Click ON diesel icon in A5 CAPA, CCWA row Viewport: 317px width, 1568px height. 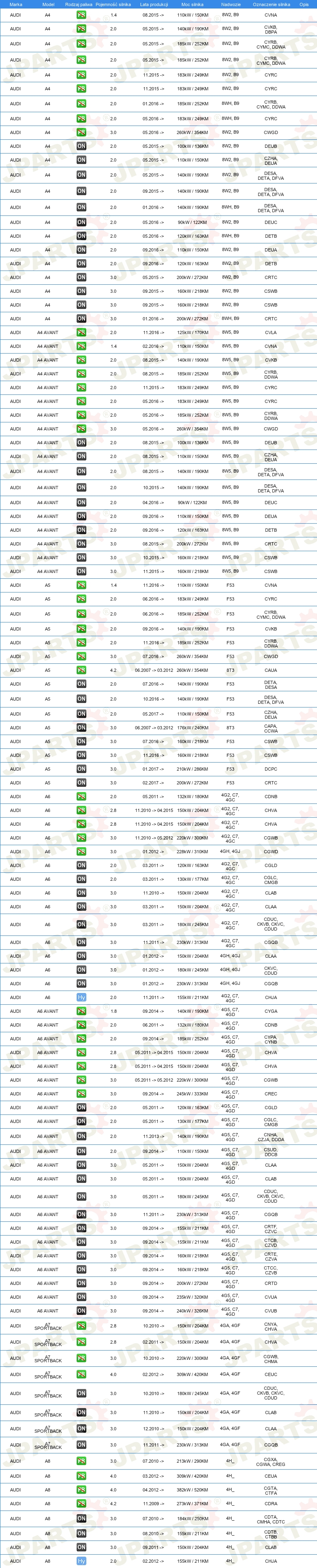pos(81,727)
